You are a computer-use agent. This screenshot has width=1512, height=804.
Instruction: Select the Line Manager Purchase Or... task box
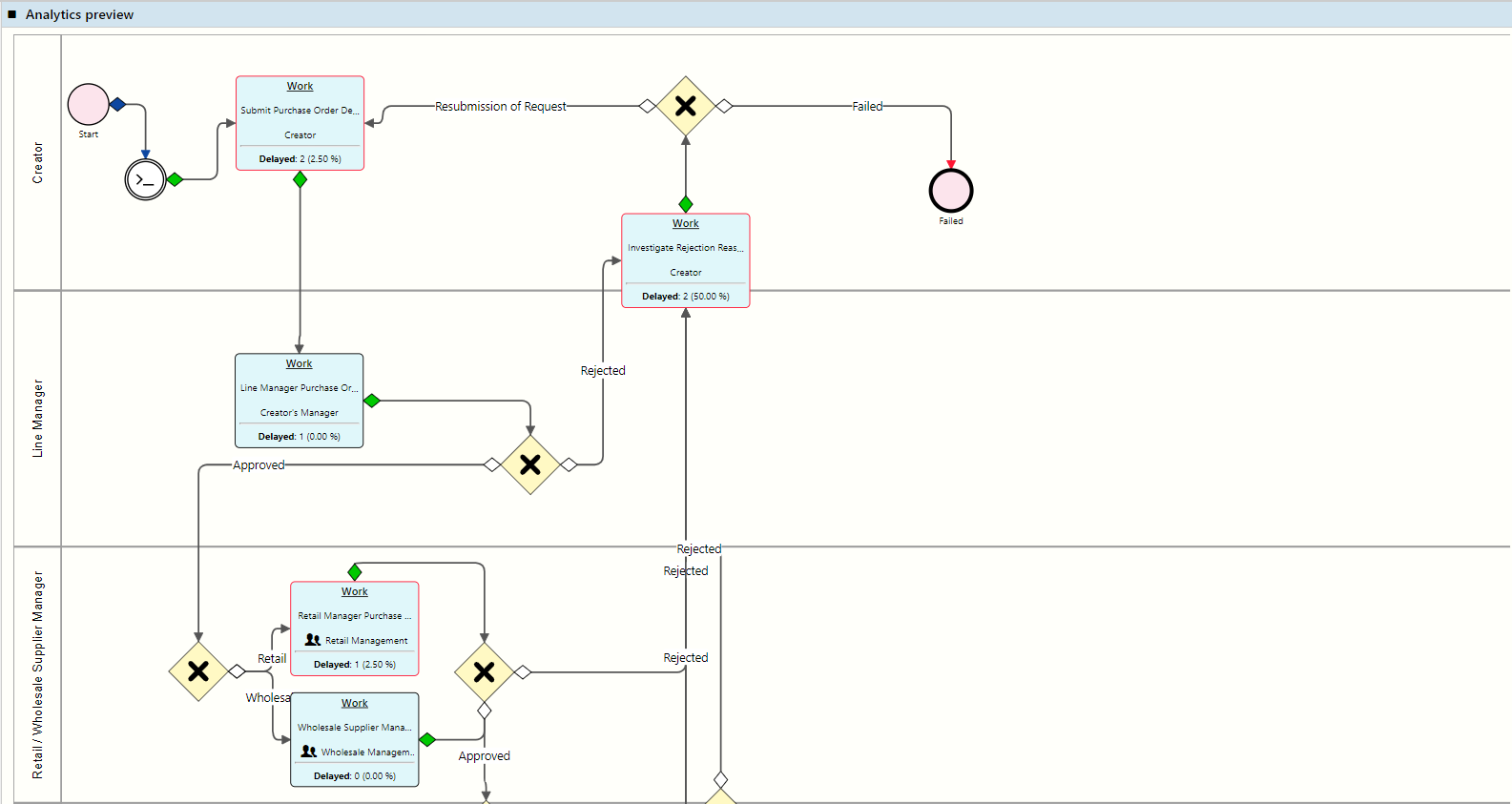click(300, 401)
